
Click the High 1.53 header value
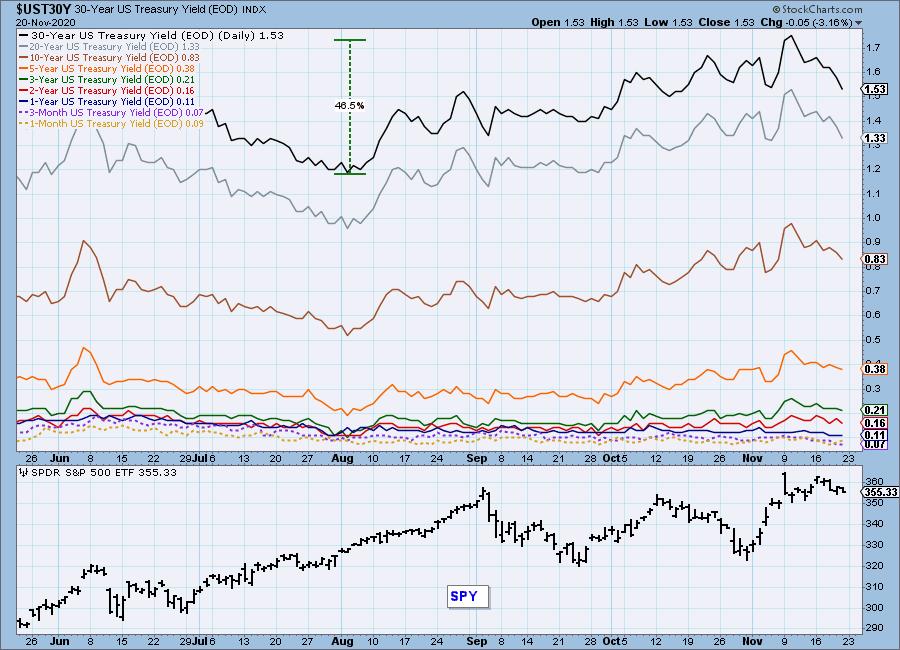614,22
